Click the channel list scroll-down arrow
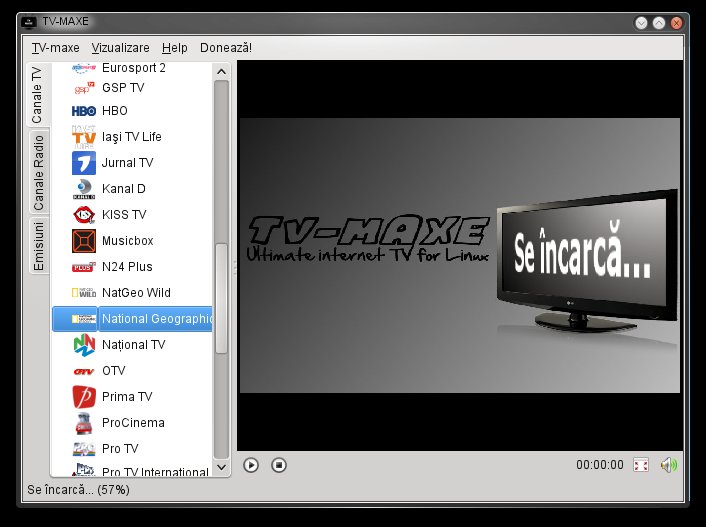Screen dimensions: 706x527 point(221,467)
